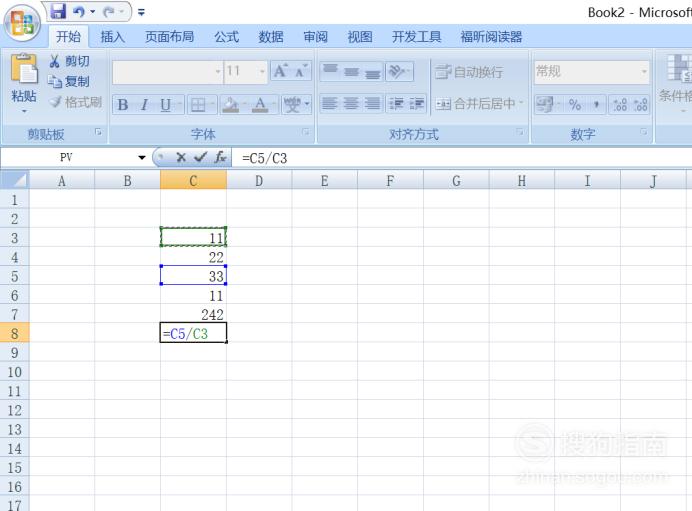This screenshot has height=511, width=692.
Task: Increase decimal places
Action: click(x=620, y=105)
